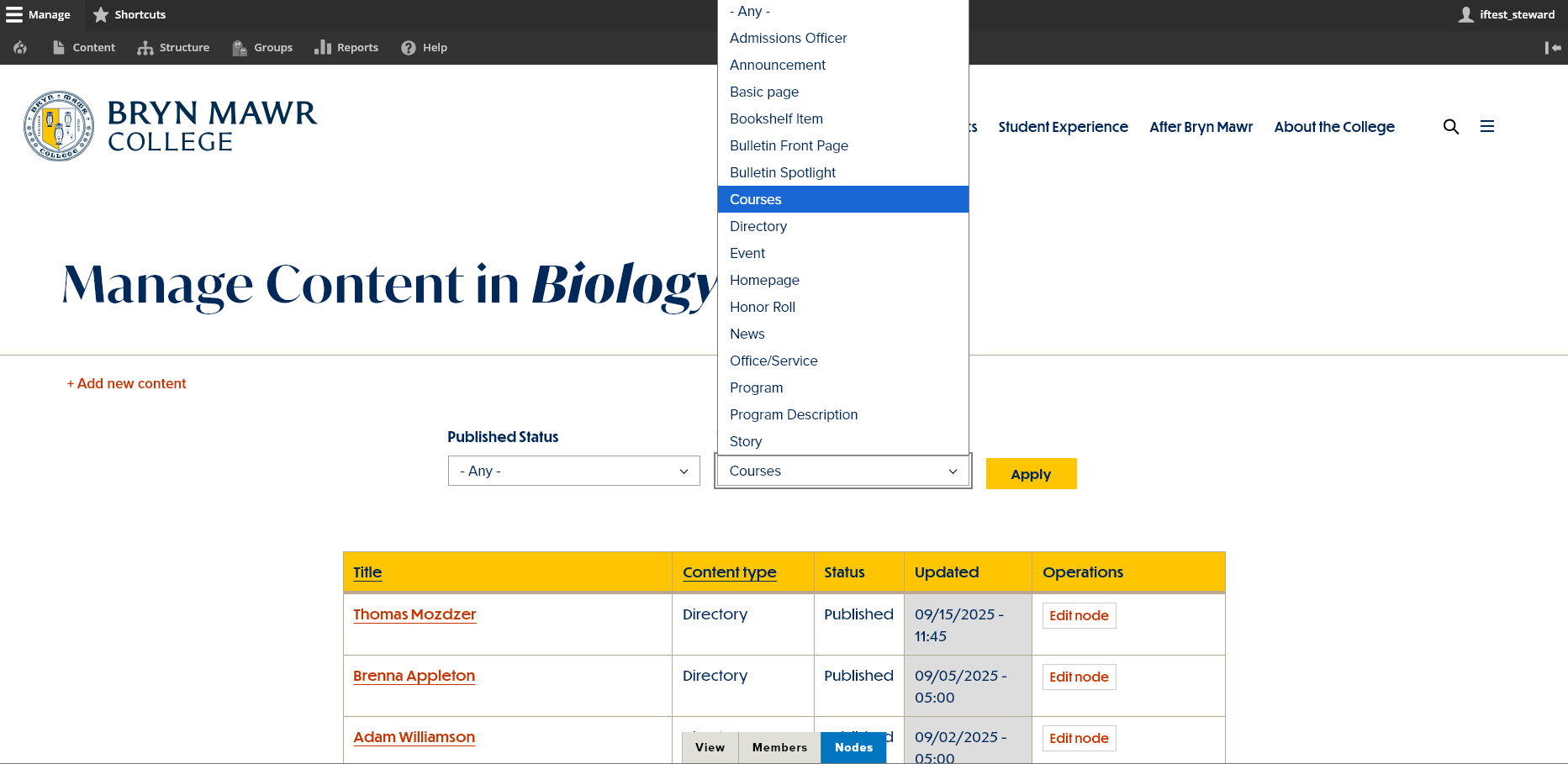Open the content type Courses dropdown
This screenshot has height=764, width=1568.
(842, 471)
